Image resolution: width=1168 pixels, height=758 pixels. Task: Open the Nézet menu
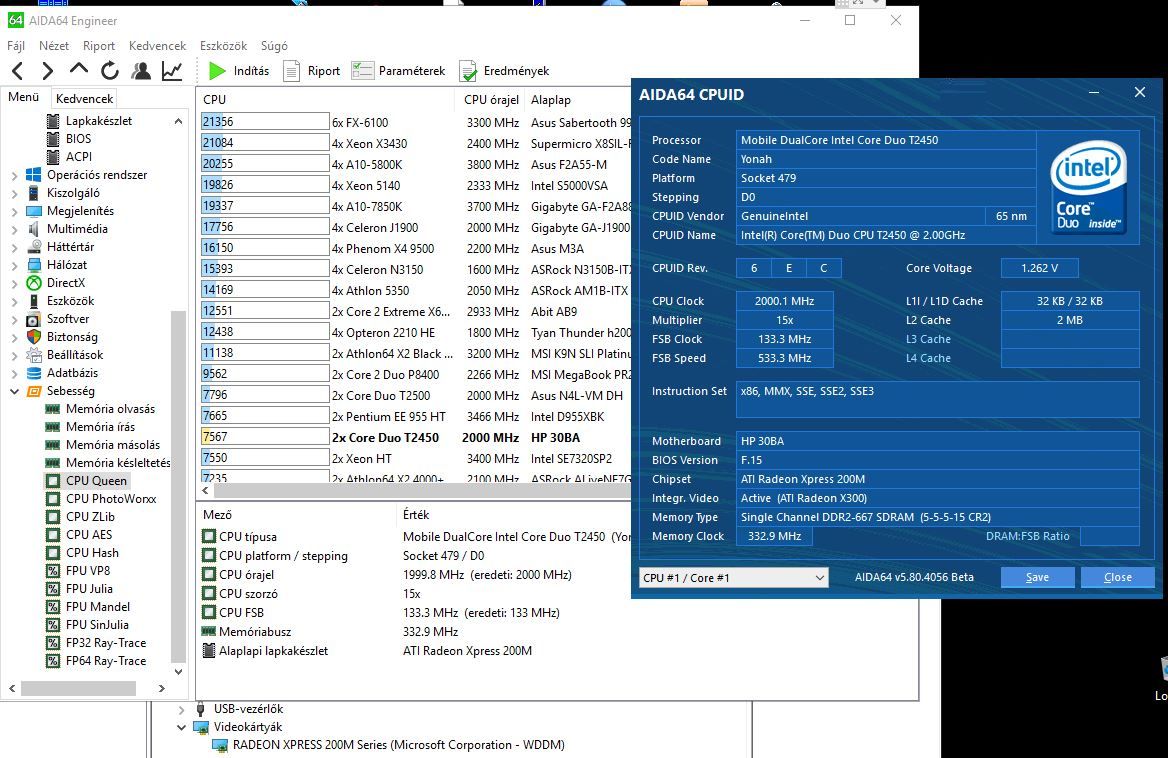(54, 46)
